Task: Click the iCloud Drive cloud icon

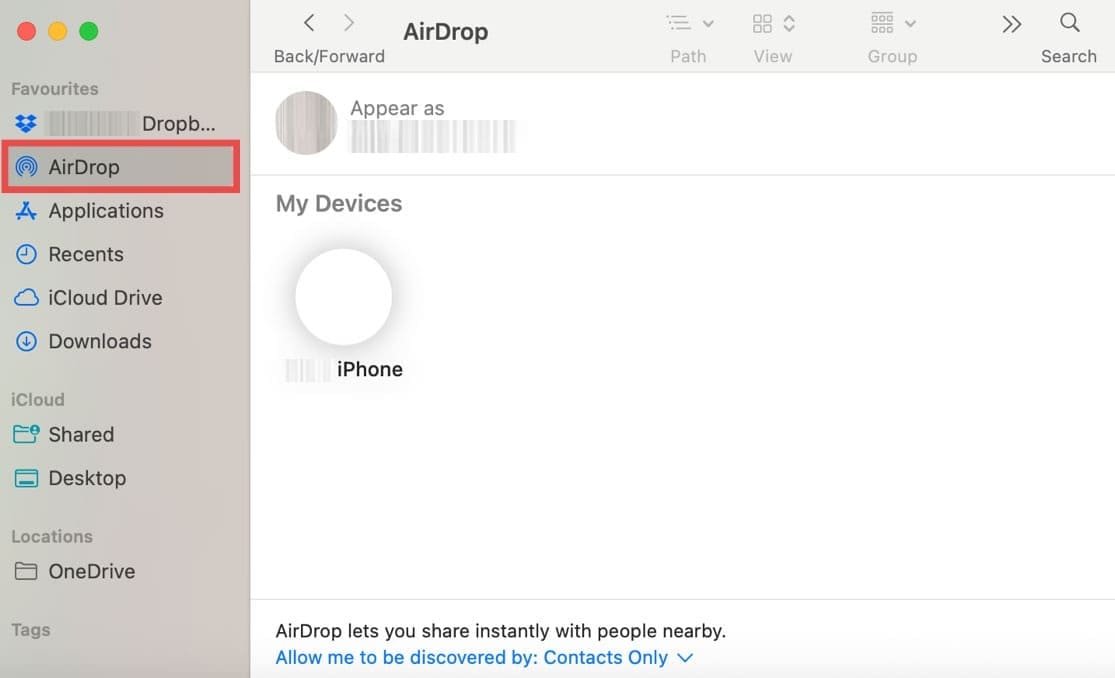Action: tap(26, 297)
